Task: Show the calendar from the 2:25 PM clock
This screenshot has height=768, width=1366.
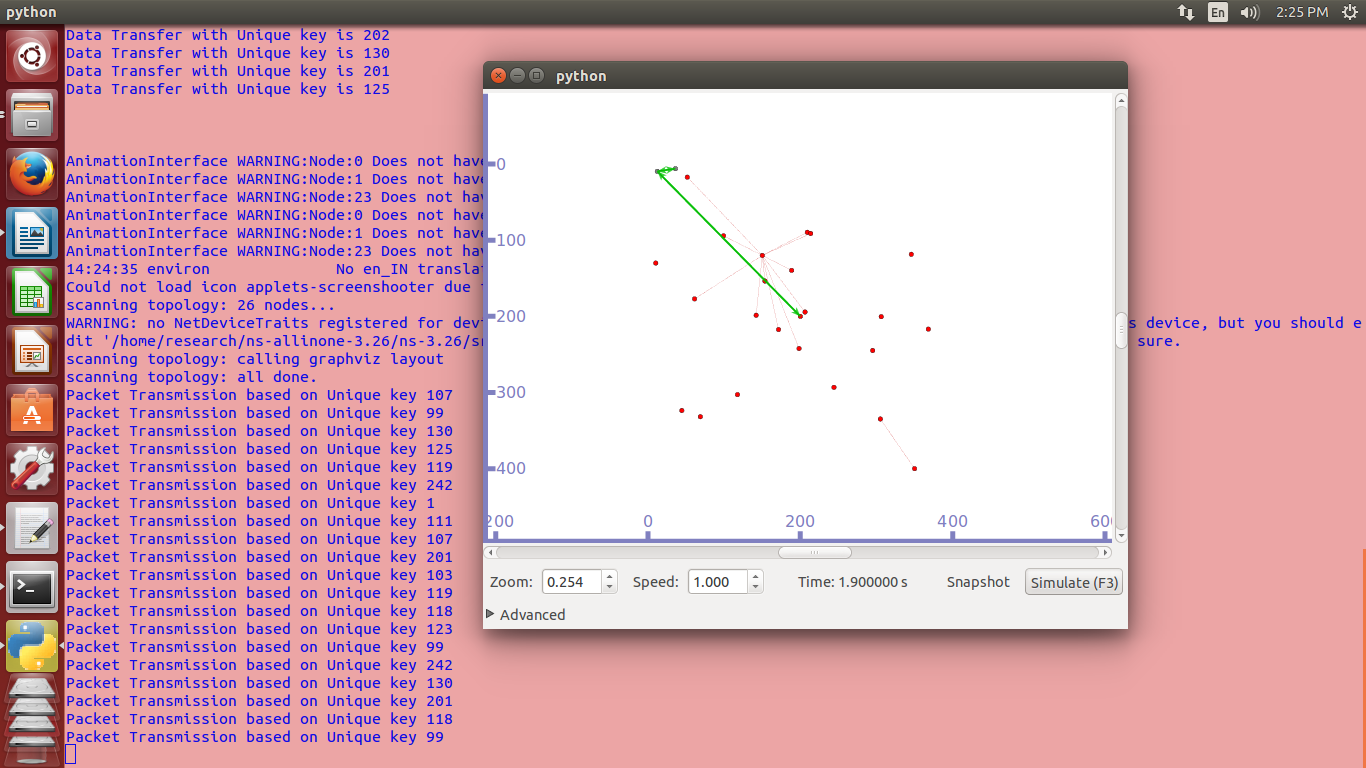Action: click(1302, 12)
